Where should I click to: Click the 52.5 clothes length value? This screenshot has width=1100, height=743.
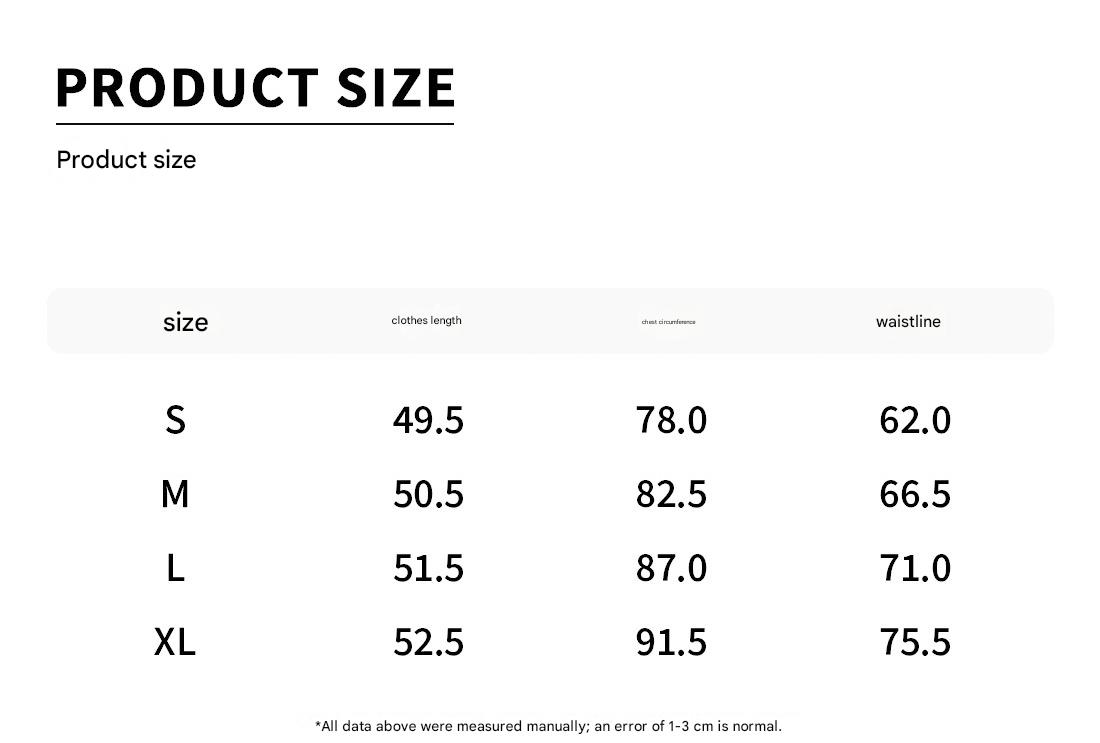click(428, 642)
